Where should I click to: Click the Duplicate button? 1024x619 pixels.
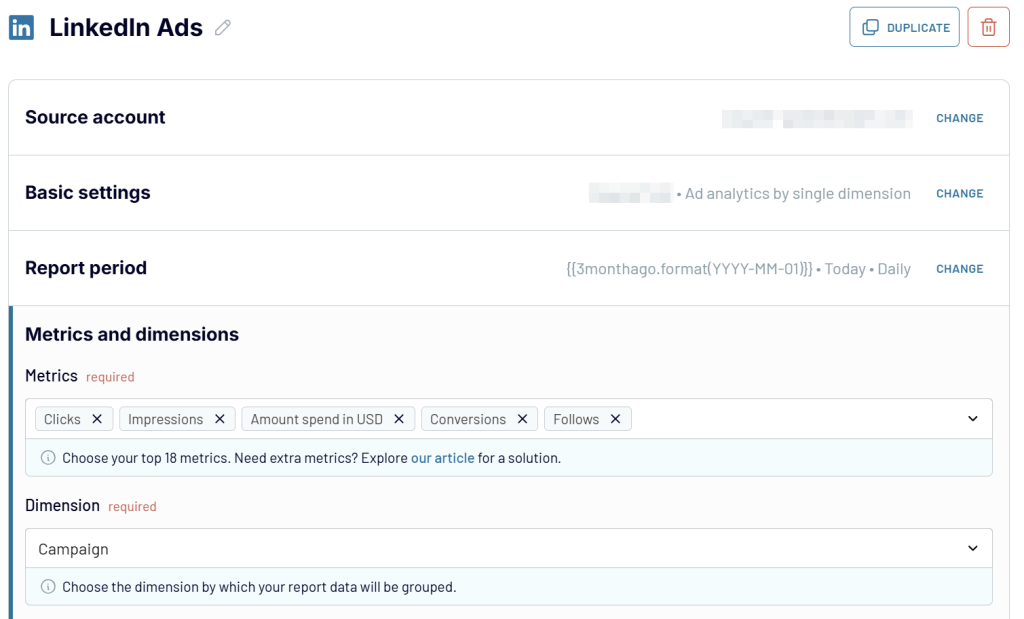click(904, 27)
